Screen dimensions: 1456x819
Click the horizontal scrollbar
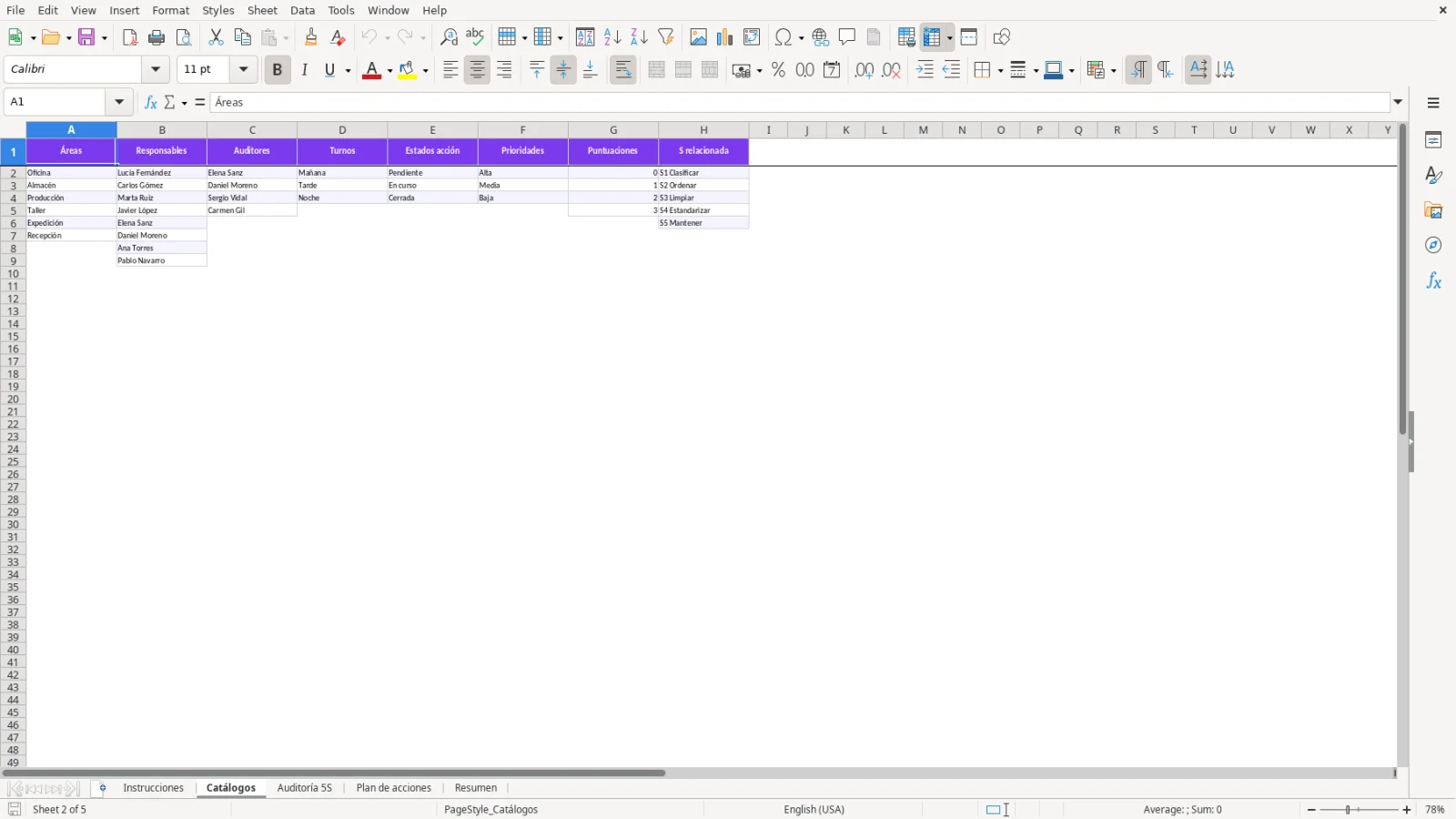coord(334,773)
